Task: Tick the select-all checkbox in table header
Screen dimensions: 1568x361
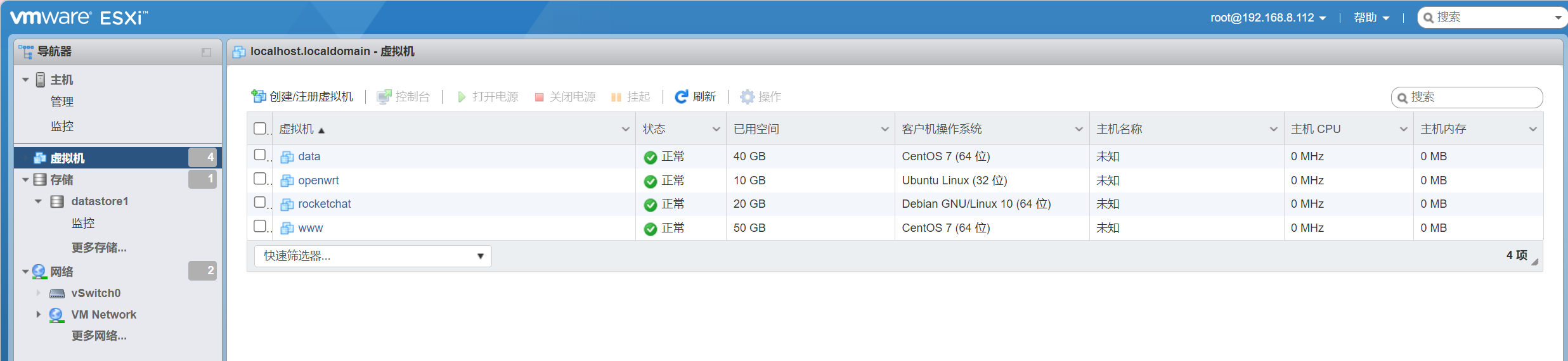Action: coord(259,129)
